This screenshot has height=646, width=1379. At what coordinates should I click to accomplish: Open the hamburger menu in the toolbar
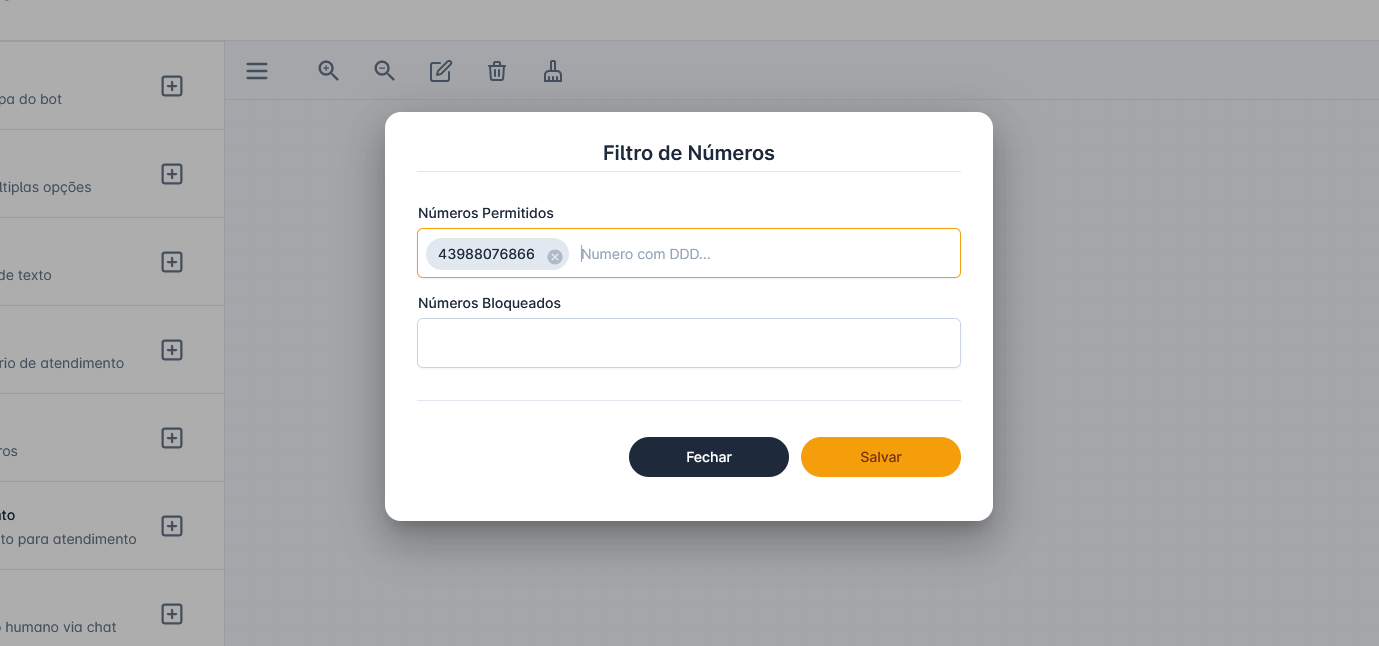pos(257,71)
